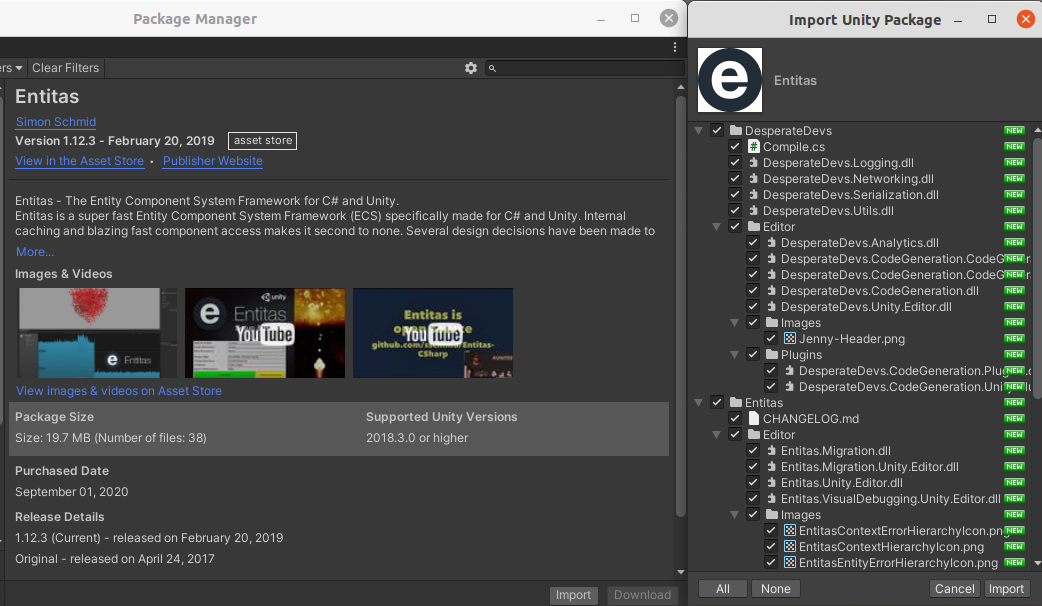The image size is (1042, 606).
Task: Open View images & videos on Asset Store
Action: [x=119, y=391]
